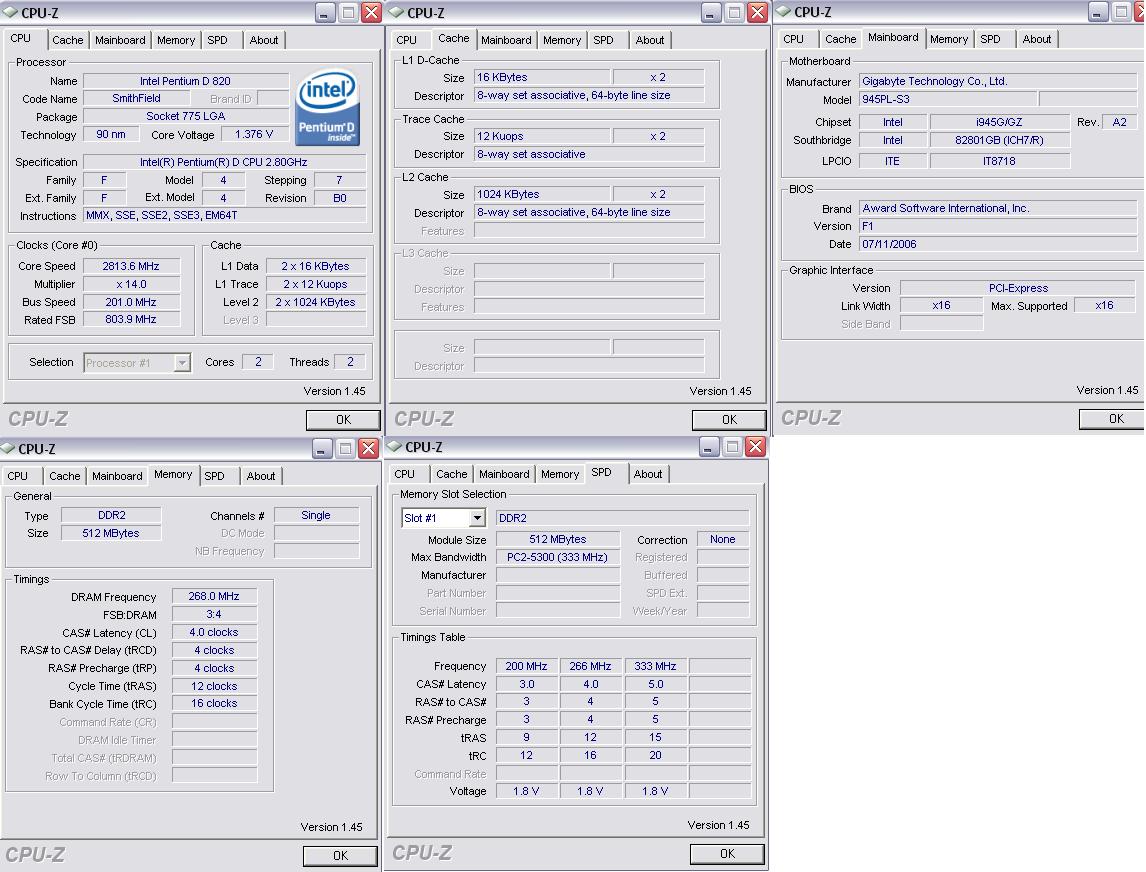Open Memory tab in the Memory Slot Selection window

(x=560, y=474)
